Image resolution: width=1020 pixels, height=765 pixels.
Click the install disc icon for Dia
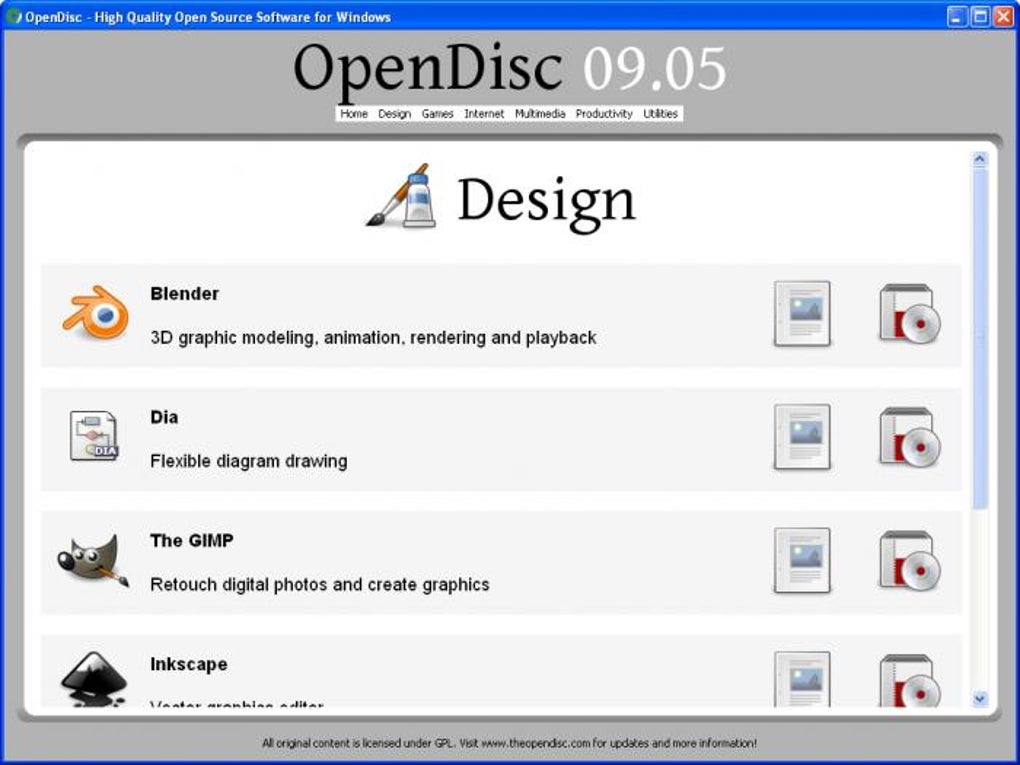(x=908, y=437)
